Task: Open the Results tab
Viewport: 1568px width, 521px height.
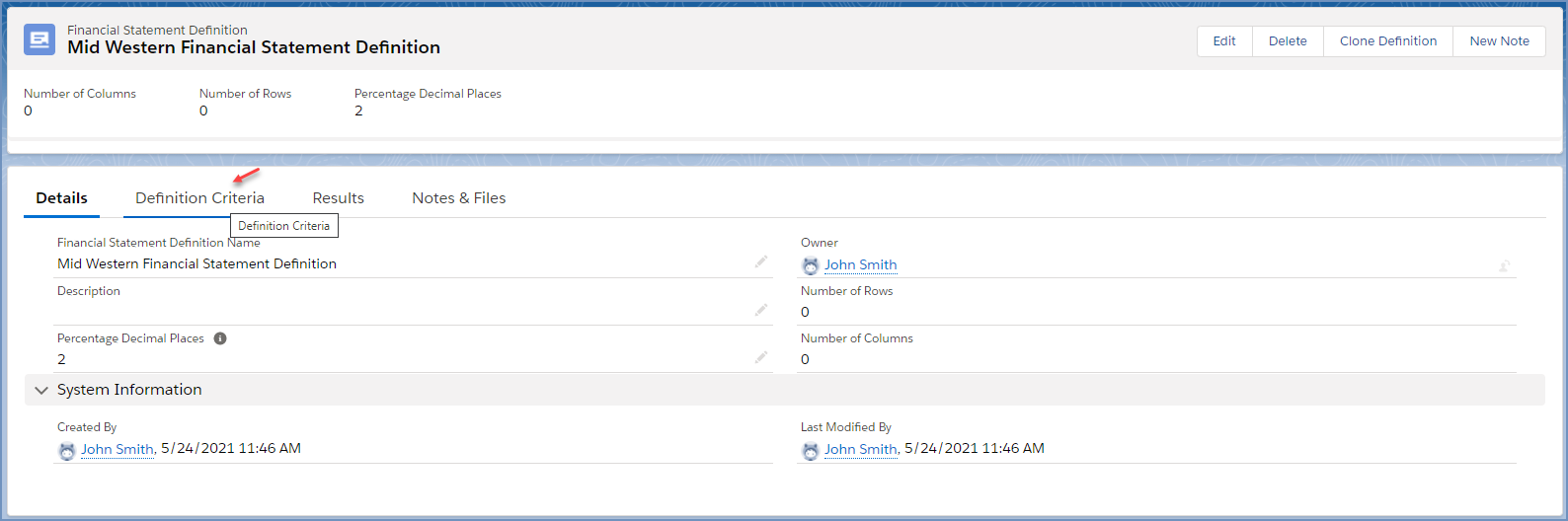Action: point(338,198)
